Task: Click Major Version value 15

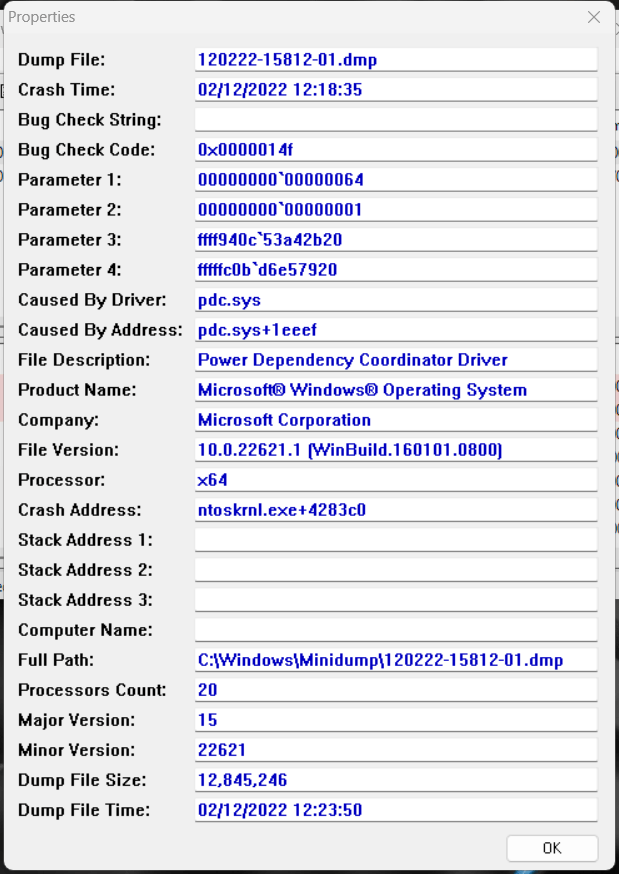Action: (207, 720)
